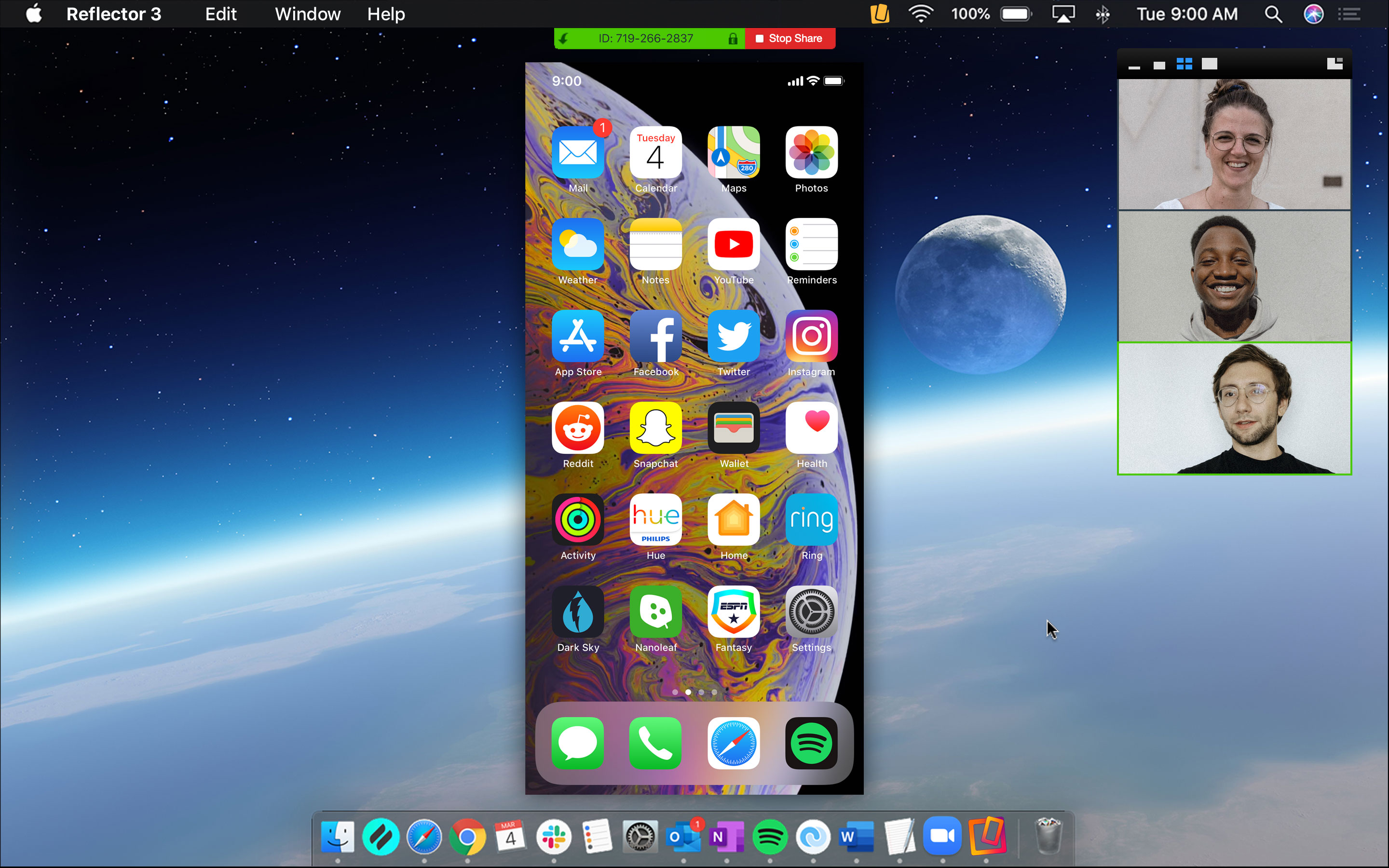This screenshot has height=868, width=1389.
Task: Open Google Chrome from the Mac dock
Action: (467, 837)
